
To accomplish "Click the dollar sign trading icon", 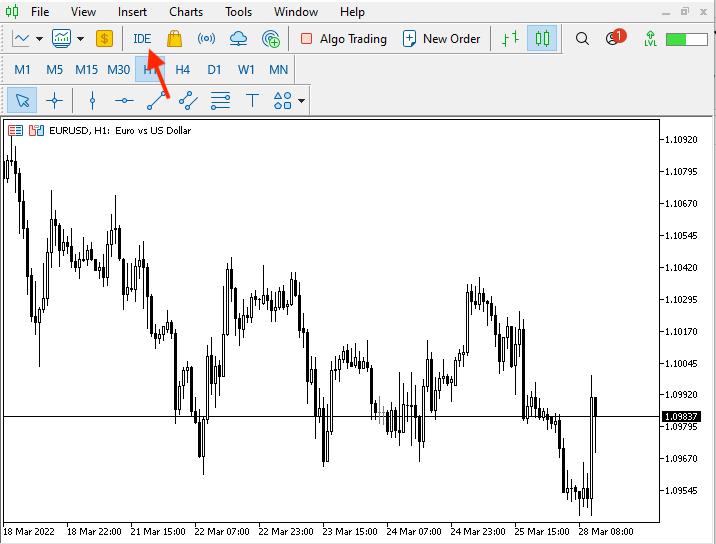I will (x=104, y=39).
